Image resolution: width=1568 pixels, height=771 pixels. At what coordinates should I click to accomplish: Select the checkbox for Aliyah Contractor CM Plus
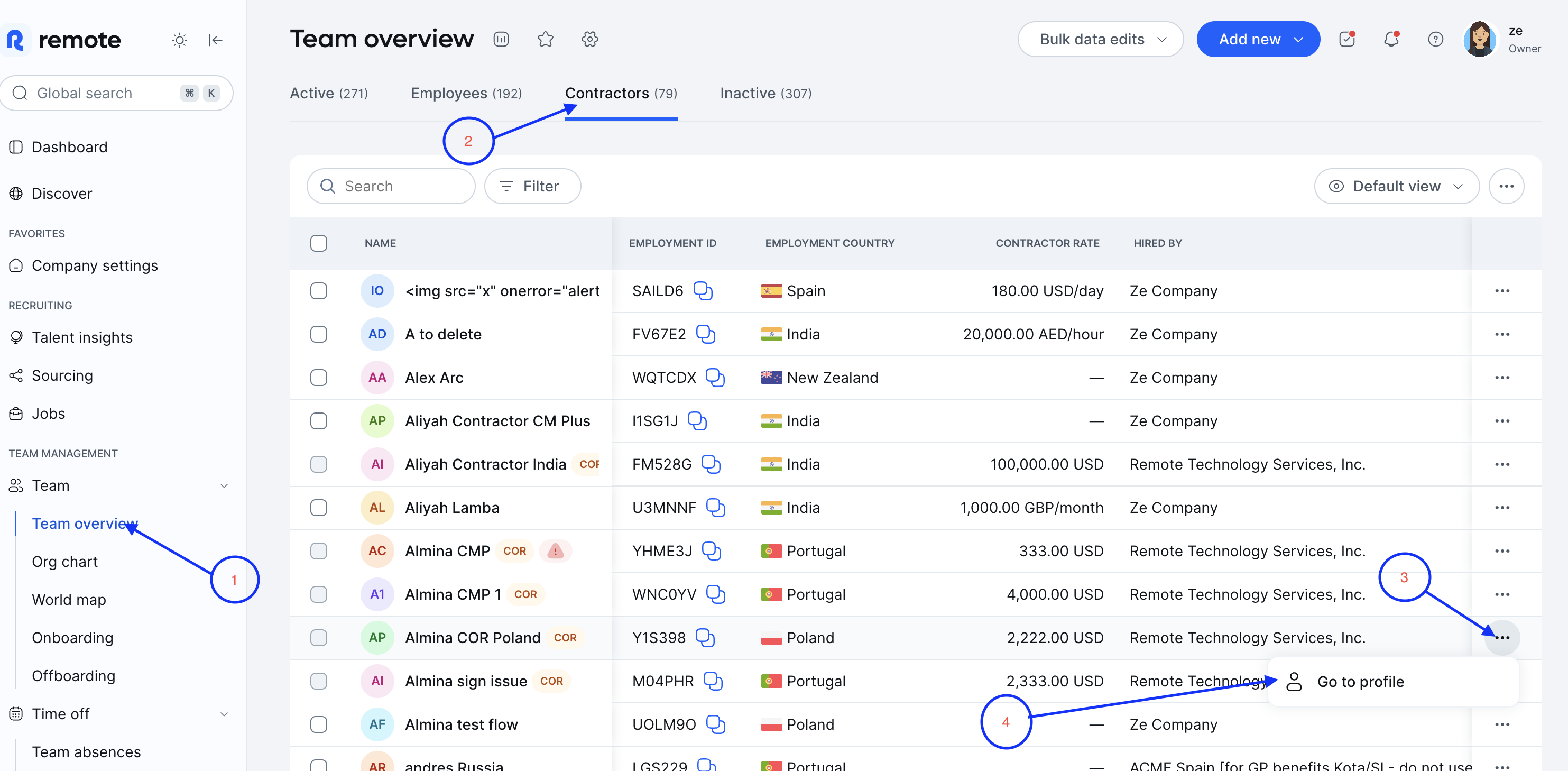point(318,421)
